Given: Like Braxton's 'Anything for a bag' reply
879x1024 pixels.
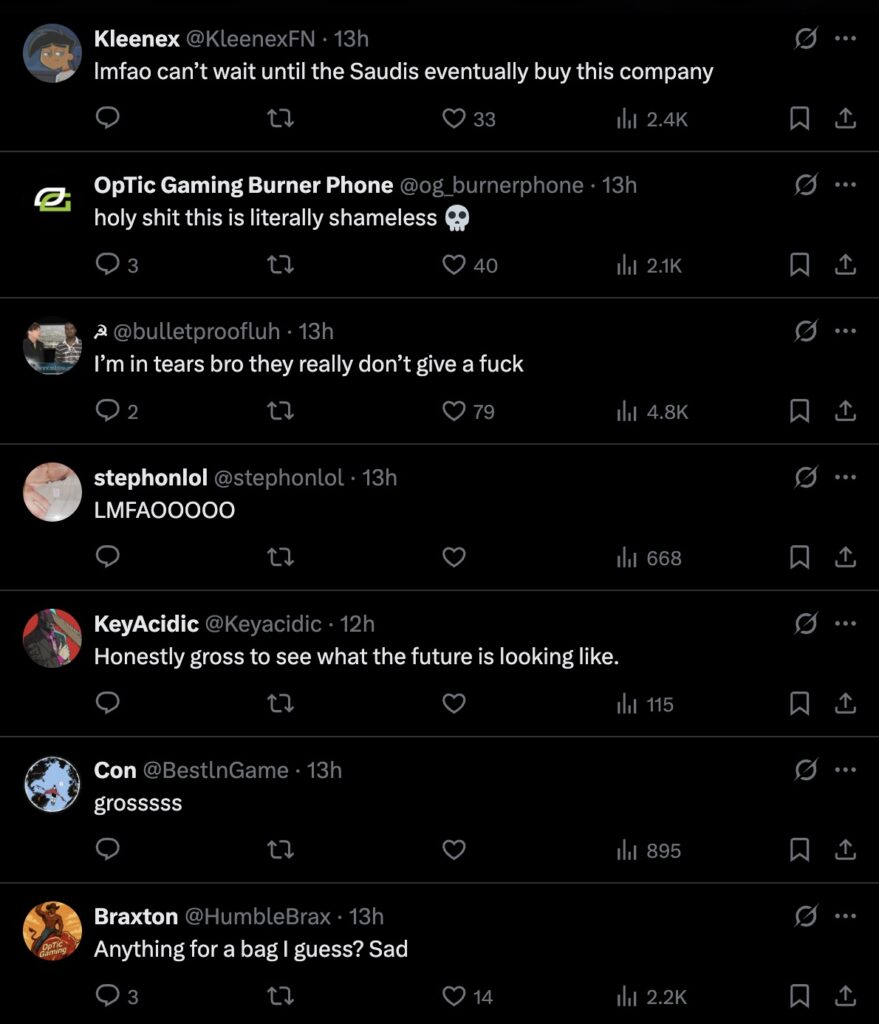Looking at the screenshot, I should point(452,995).
